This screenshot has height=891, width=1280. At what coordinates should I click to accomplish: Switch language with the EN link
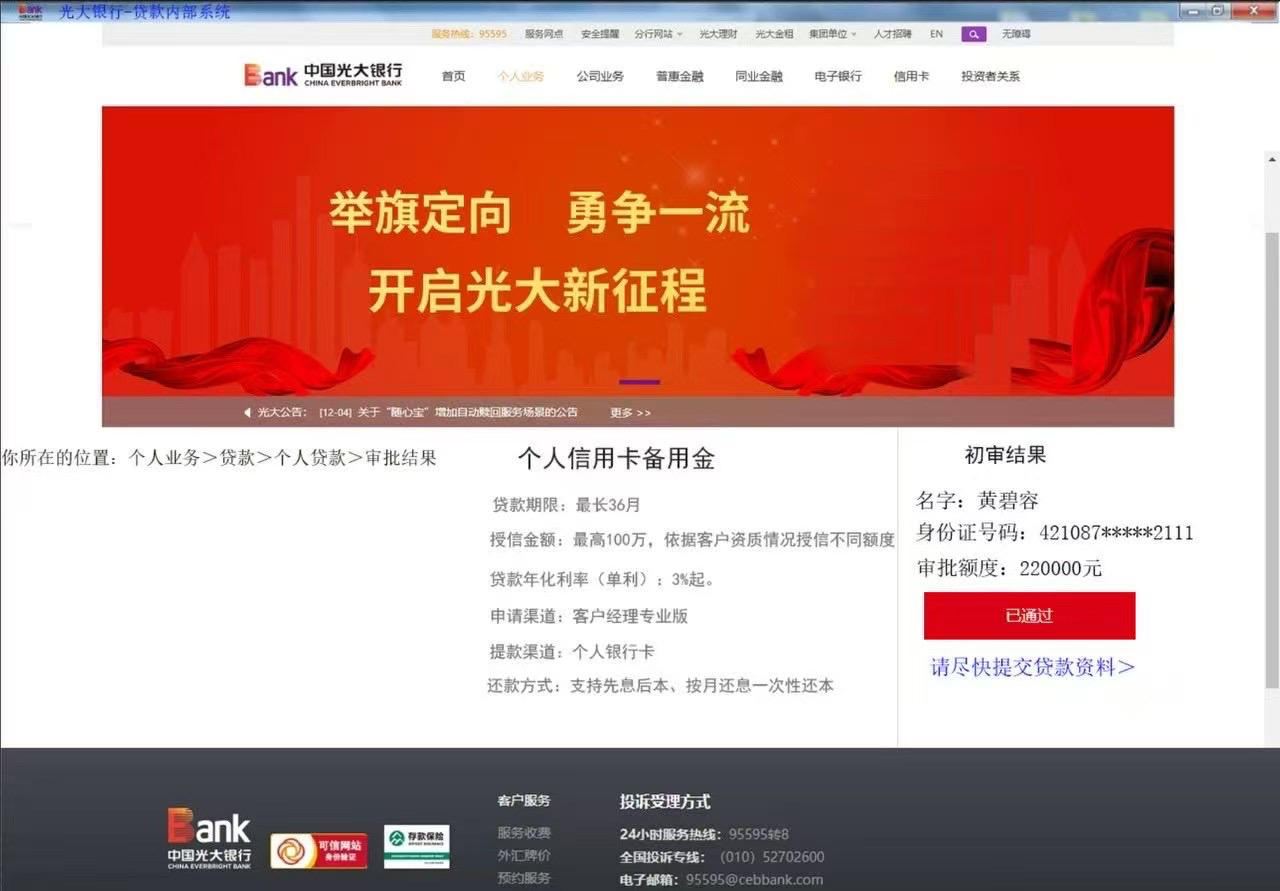click(936, 34)
